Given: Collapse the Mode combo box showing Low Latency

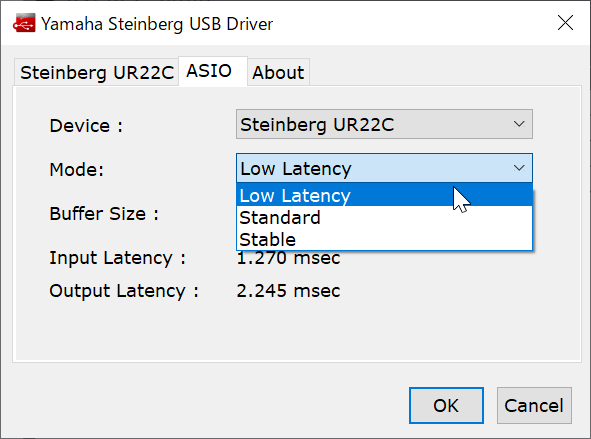Looking at the screenshot, I should coord(384,168).
